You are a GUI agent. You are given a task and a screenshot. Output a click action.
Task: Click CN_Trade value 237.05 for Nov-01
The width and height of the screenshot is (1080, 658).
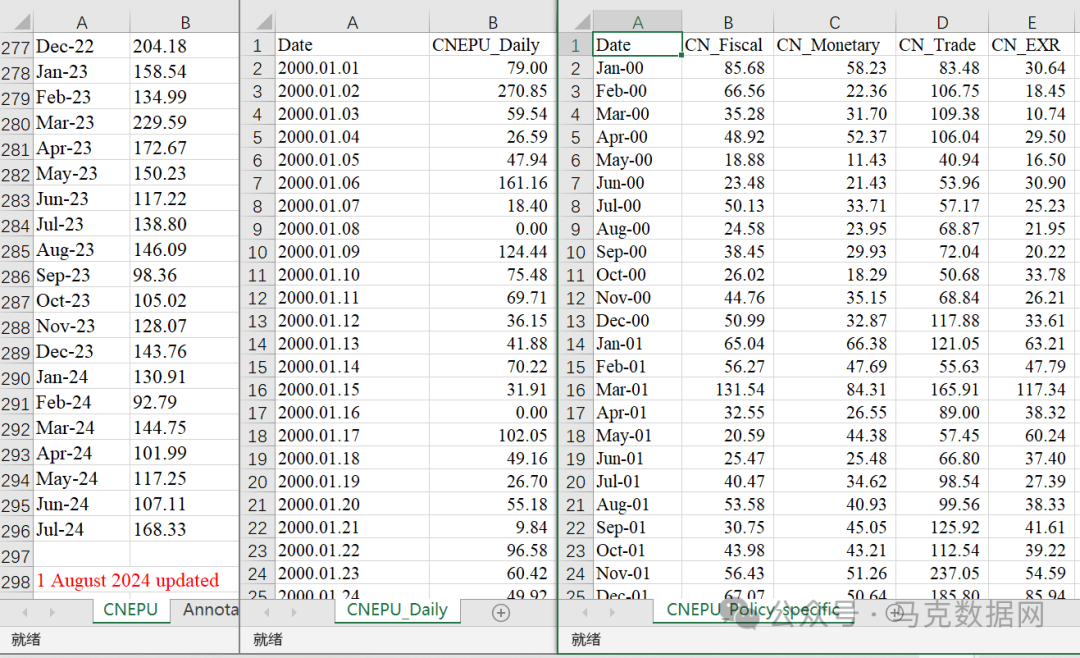942,573
